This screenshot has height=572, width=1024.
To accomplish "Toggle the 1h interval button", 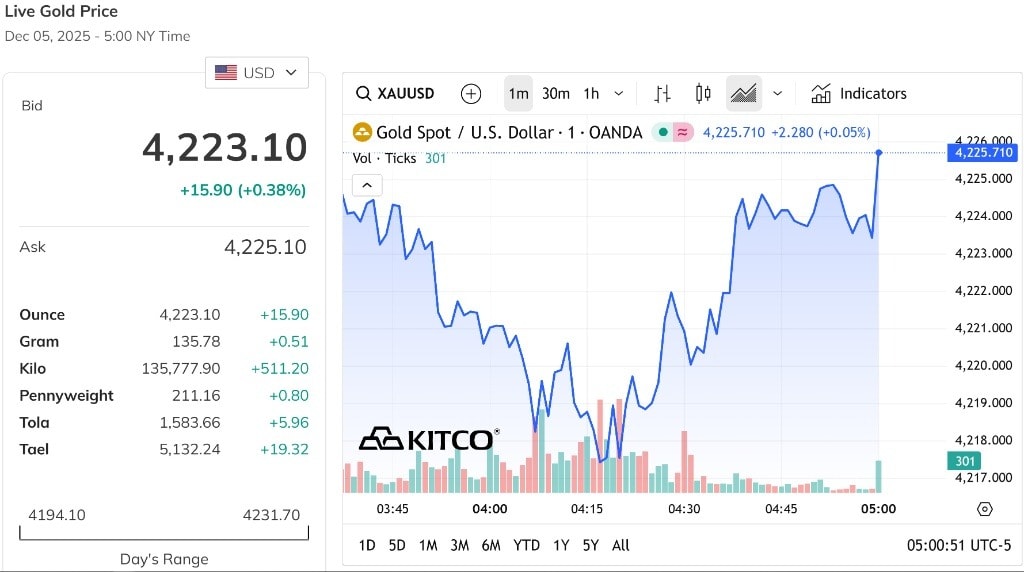I will click(x=591, y=94).
